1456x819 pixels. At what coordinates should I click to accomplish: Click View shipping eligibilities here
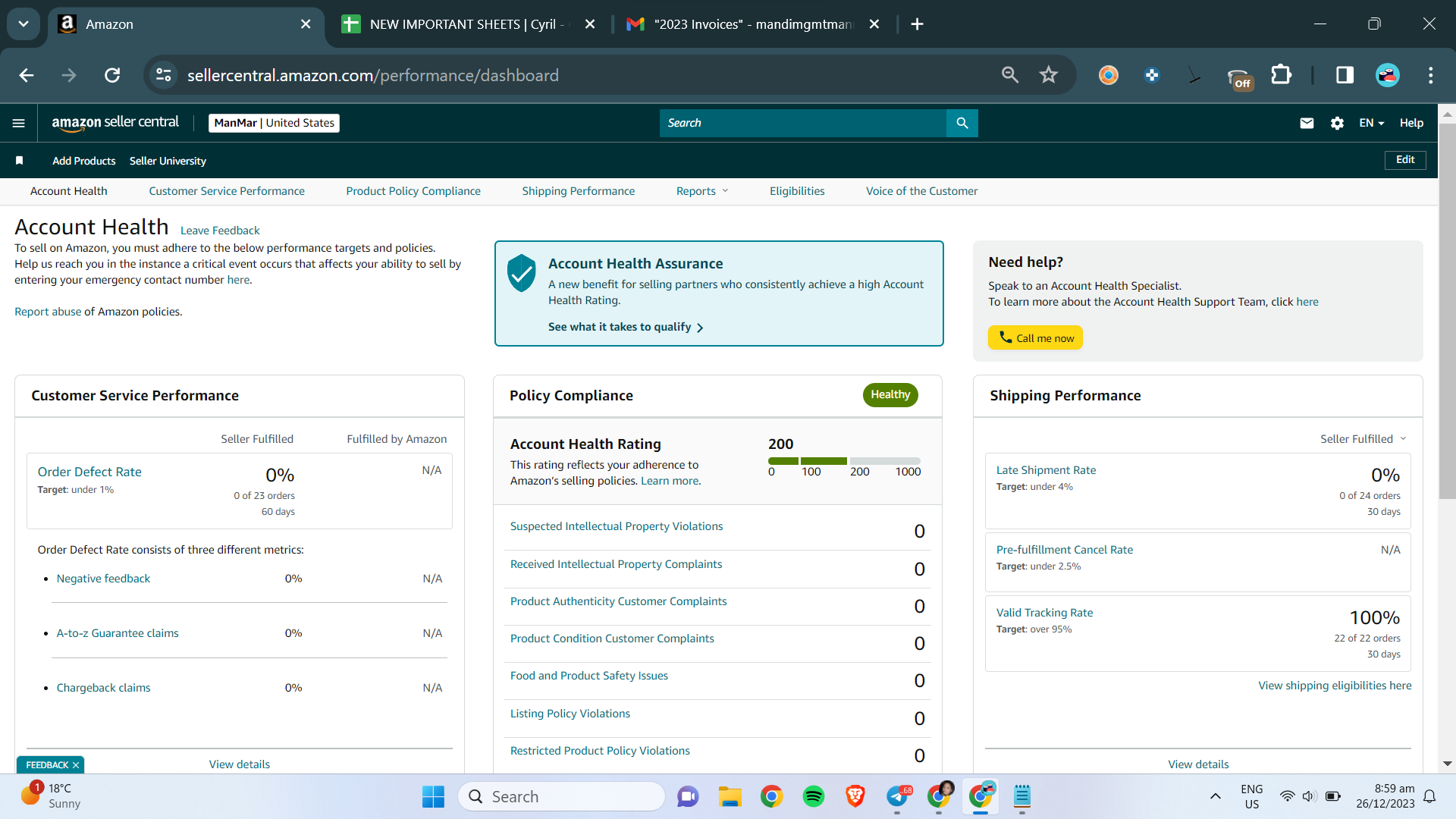coord(1335,686)
